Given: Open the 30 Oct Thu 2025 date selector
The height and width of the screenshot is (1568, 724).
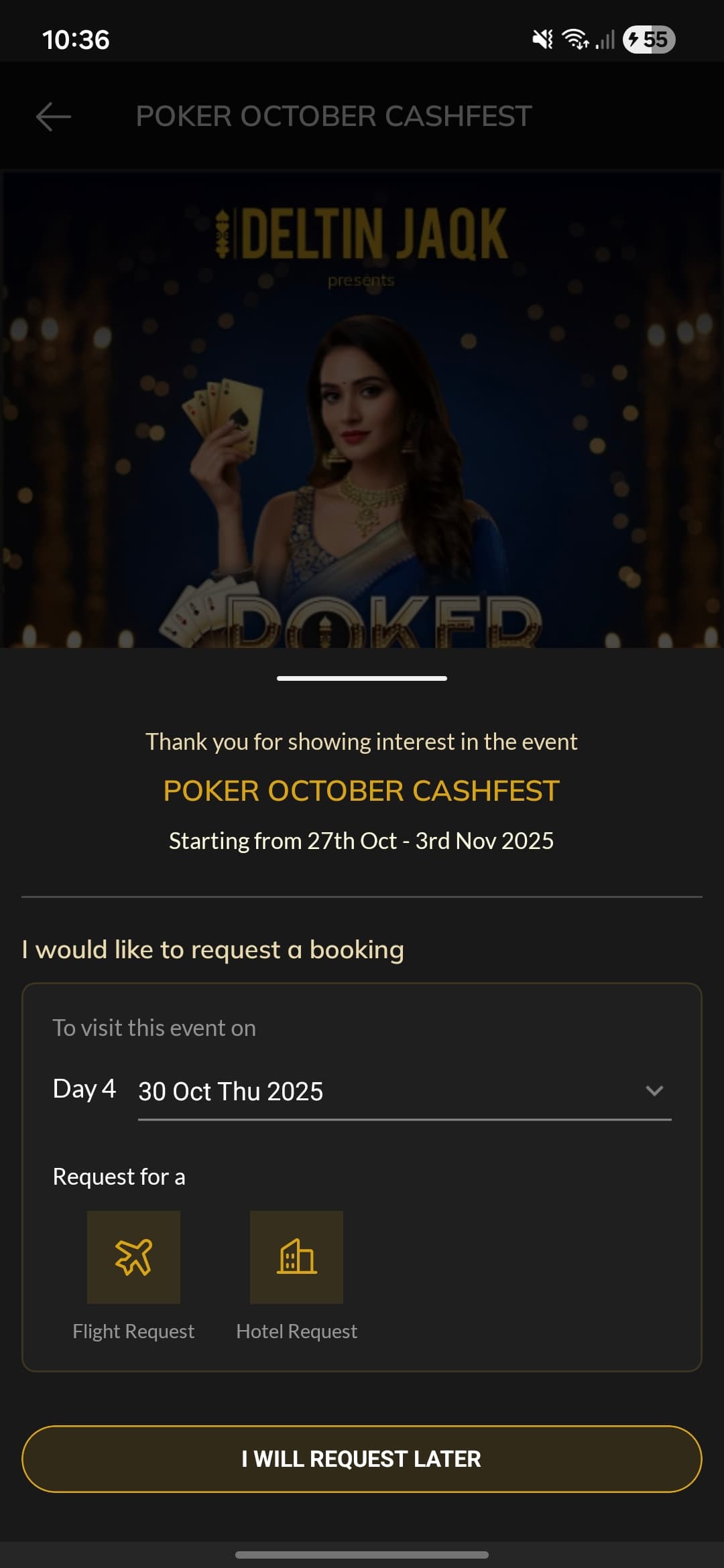Looking at the screenshot, I should click(x=231, y=1092).
